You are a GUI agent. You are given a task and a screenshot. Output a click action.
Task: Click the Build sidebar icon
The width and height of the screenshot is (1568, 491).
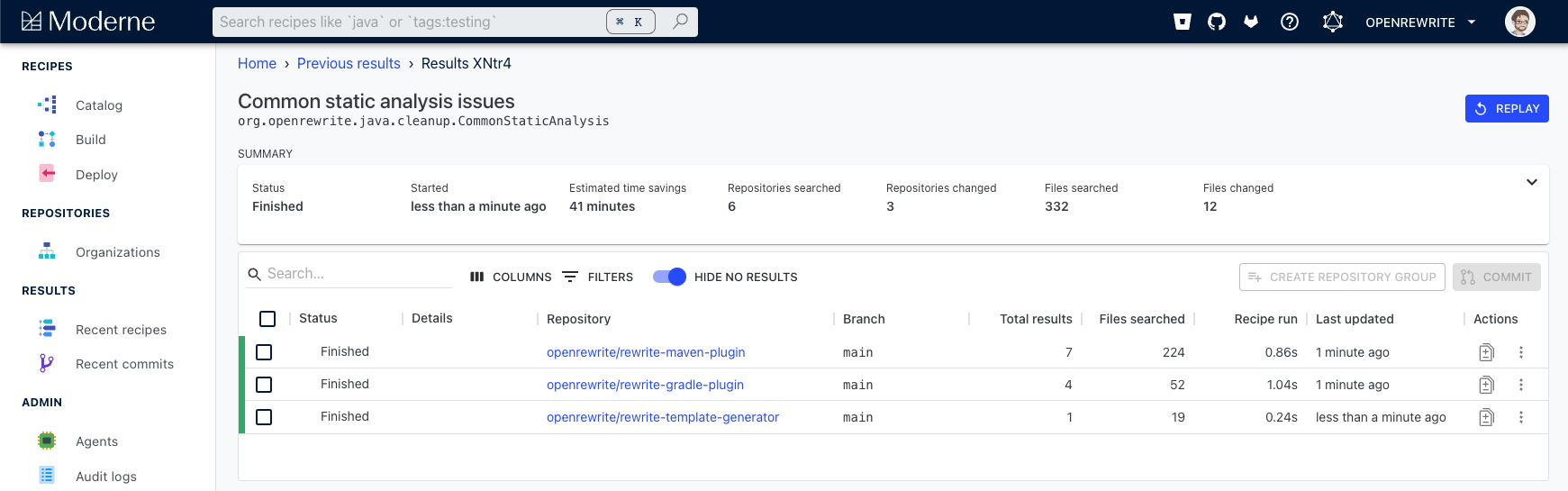[47, 139]
